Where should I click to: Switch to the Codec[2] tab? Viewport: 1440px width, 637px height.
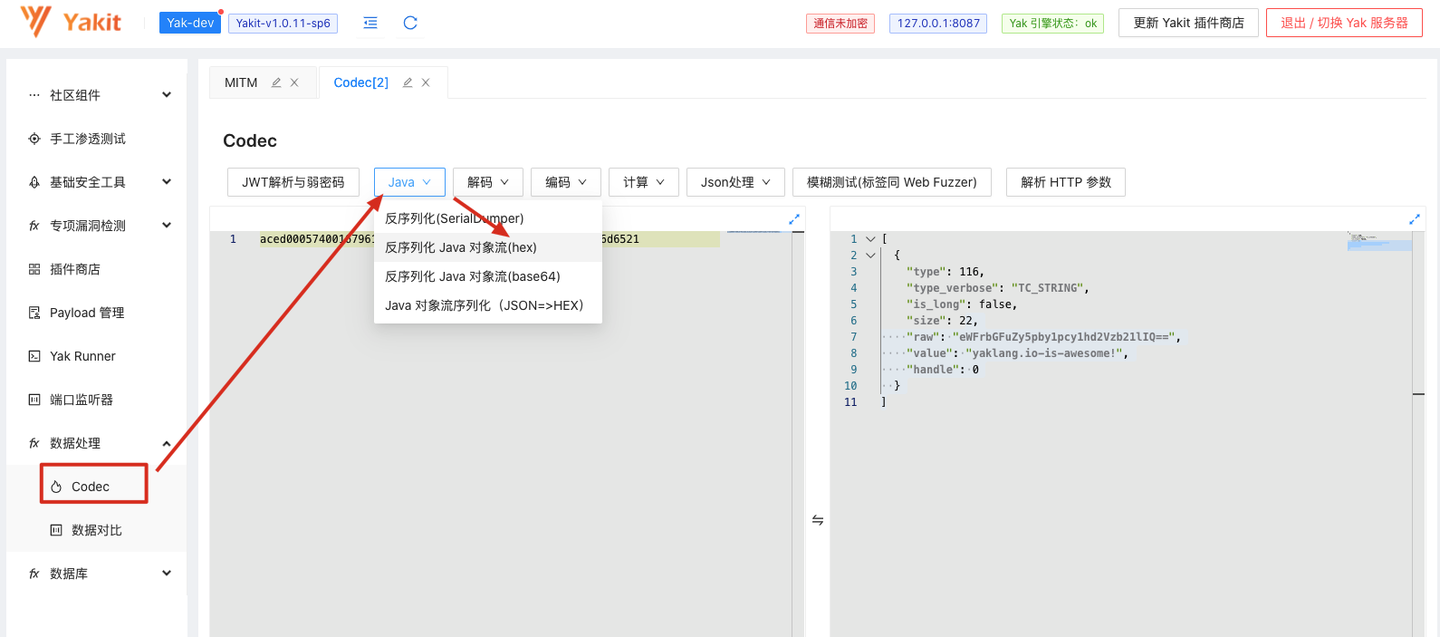point(361,83)
